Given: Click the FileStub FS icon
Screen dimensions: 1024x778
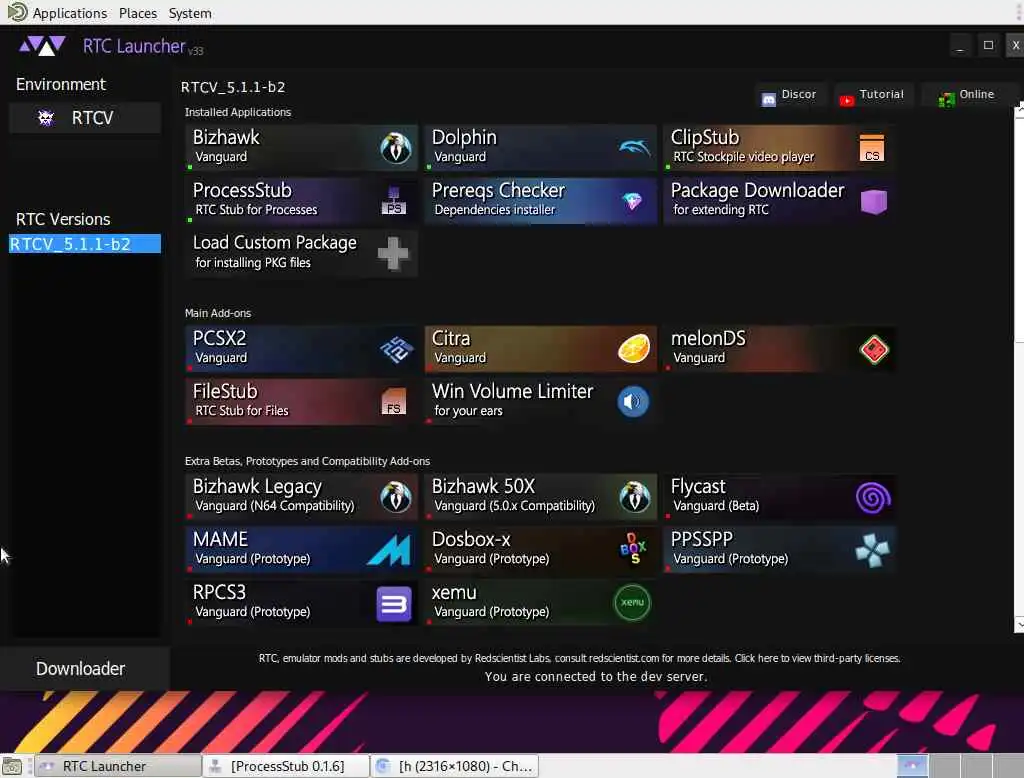Looking at the screenshot, I should pyautogui.click(x=393, y=402).
